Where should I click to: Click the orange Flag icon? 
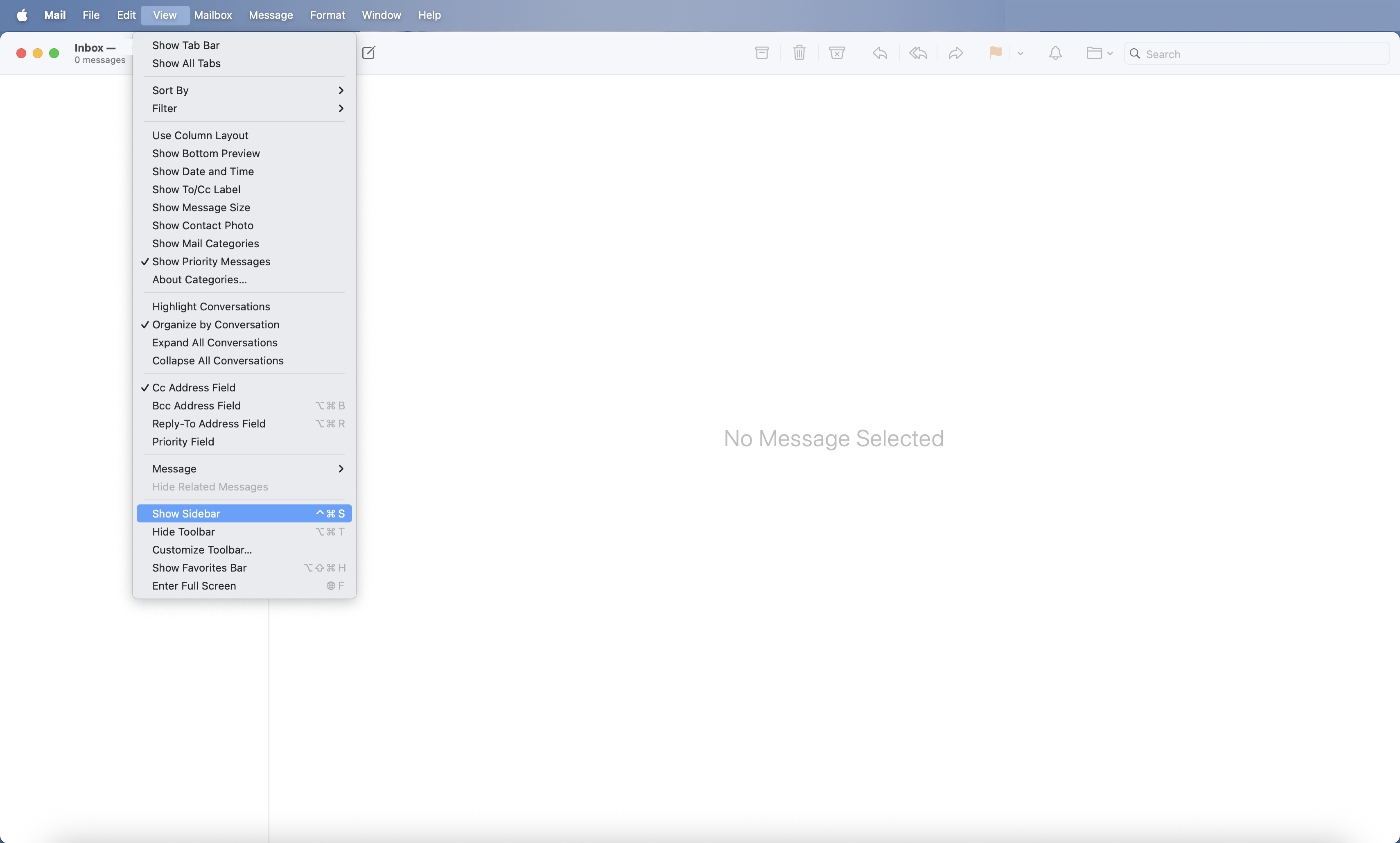pos(995,53)
